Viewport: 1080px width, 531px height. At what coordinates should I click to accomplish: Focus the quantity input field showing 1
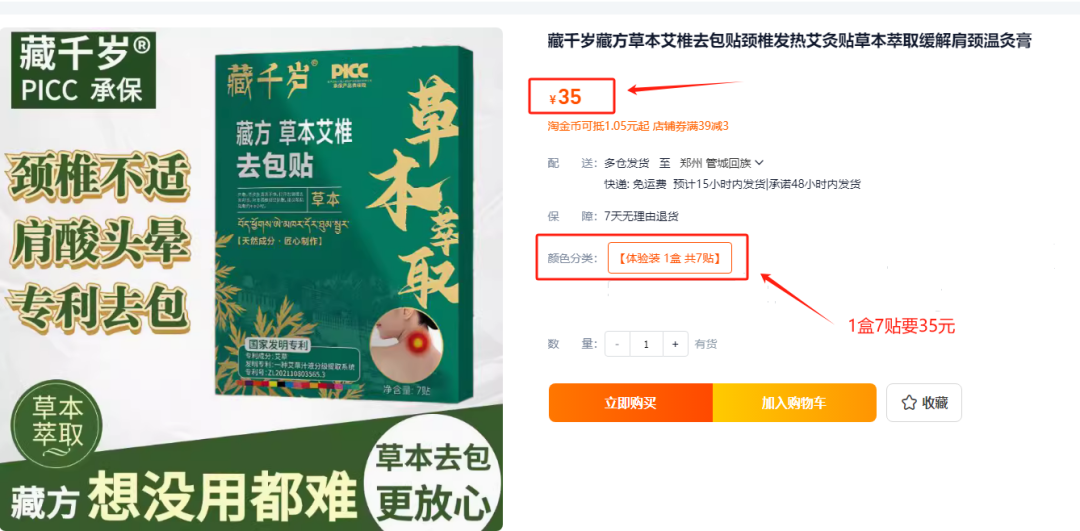pos(646,344)
